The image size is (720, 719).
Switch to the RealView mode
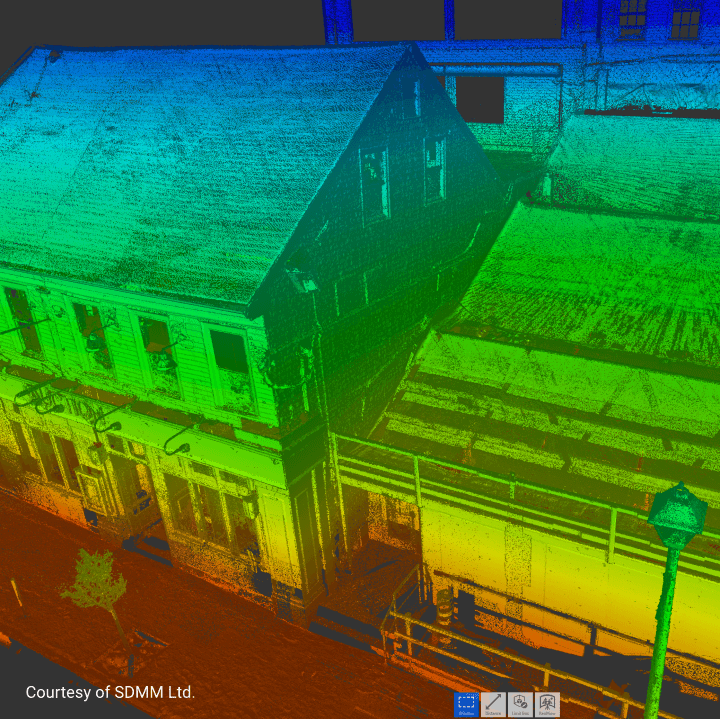[x=547, y=704]
